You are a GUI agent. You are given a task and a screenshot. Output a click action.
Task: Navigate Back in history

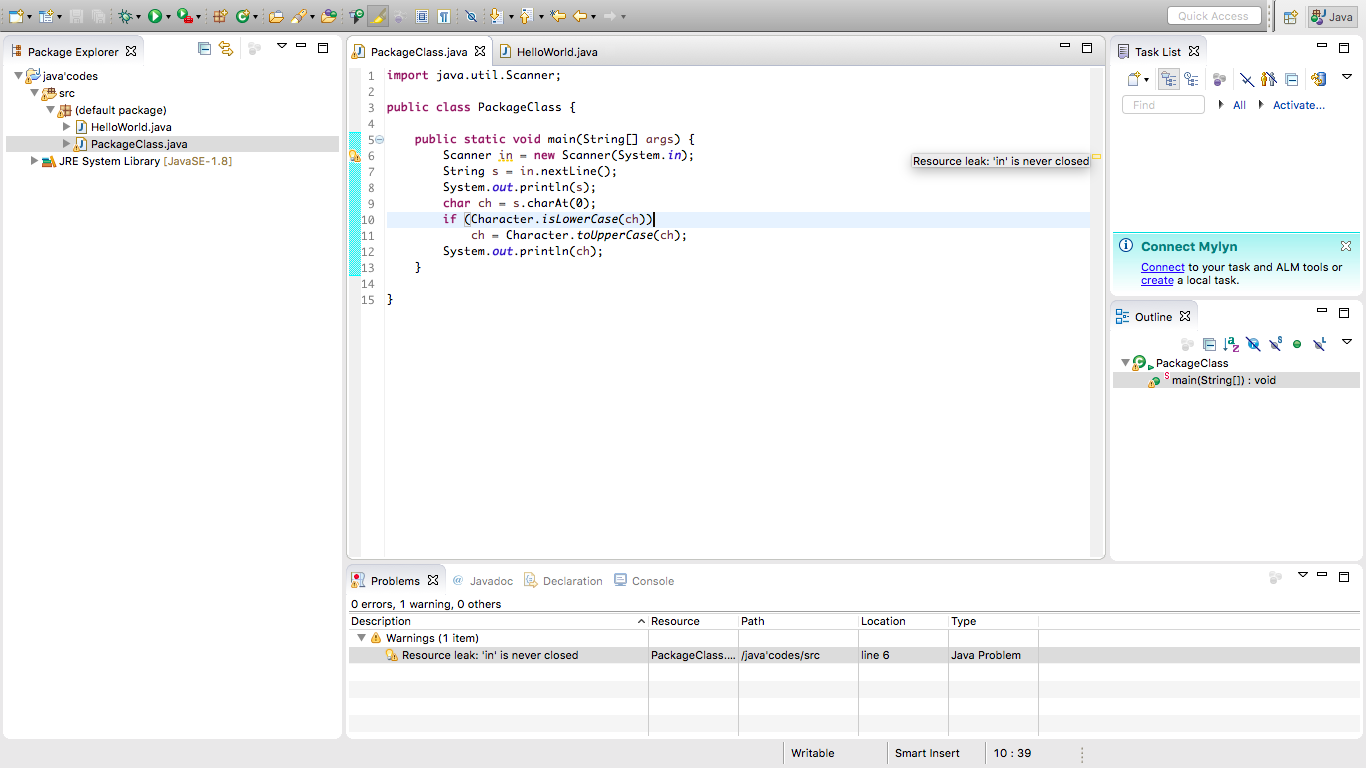coord(580,16)
